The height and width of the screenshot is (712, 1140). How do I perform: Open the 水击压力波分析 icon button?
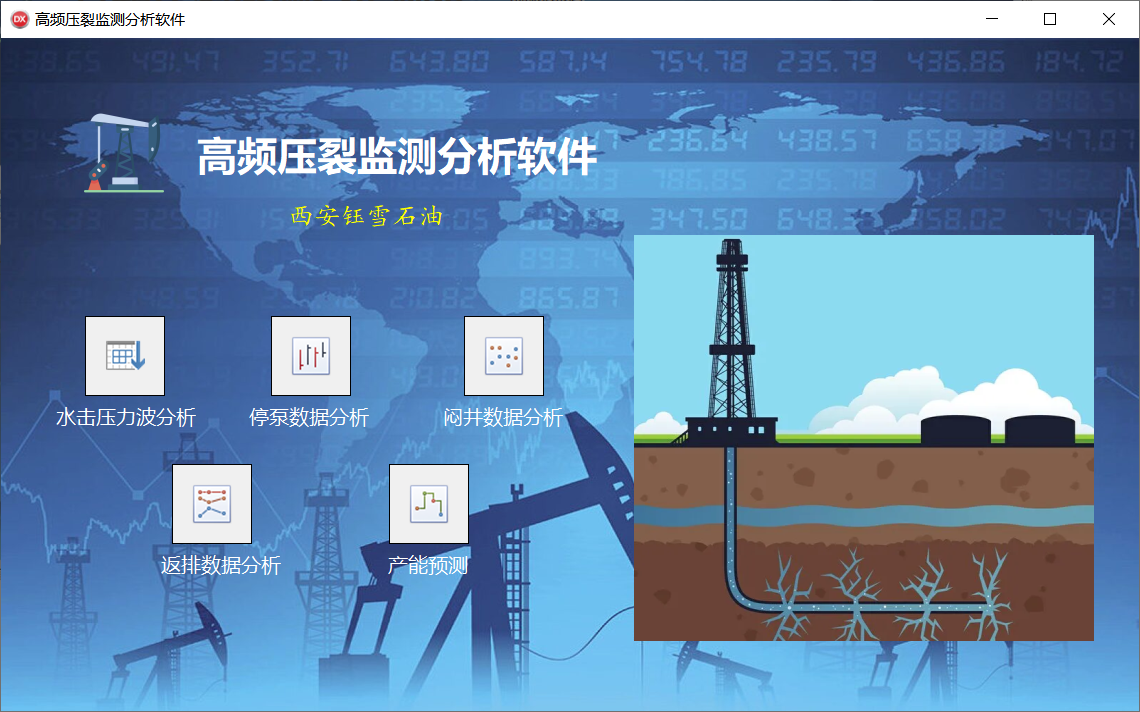pos(125,356)
